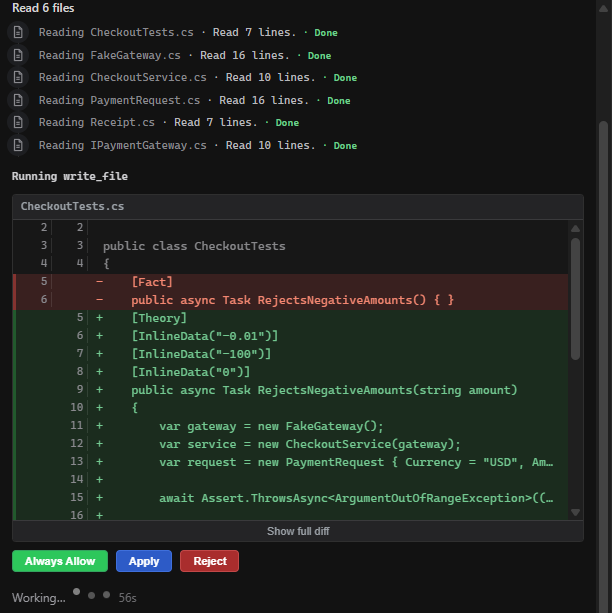The height and width of the screenshot is (613, 612).
Task: Select the Reading CheckoutService.cs row text
Action: (x=198, y=77)
